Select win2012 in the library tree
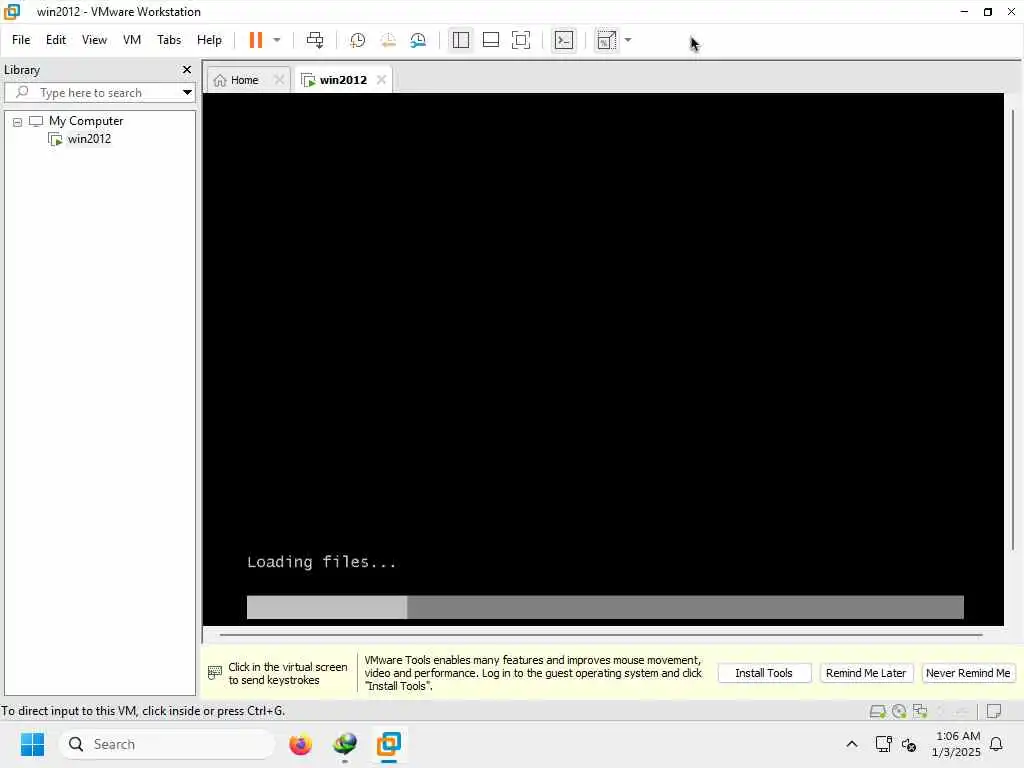1024x768 pixels. point(89,138)
